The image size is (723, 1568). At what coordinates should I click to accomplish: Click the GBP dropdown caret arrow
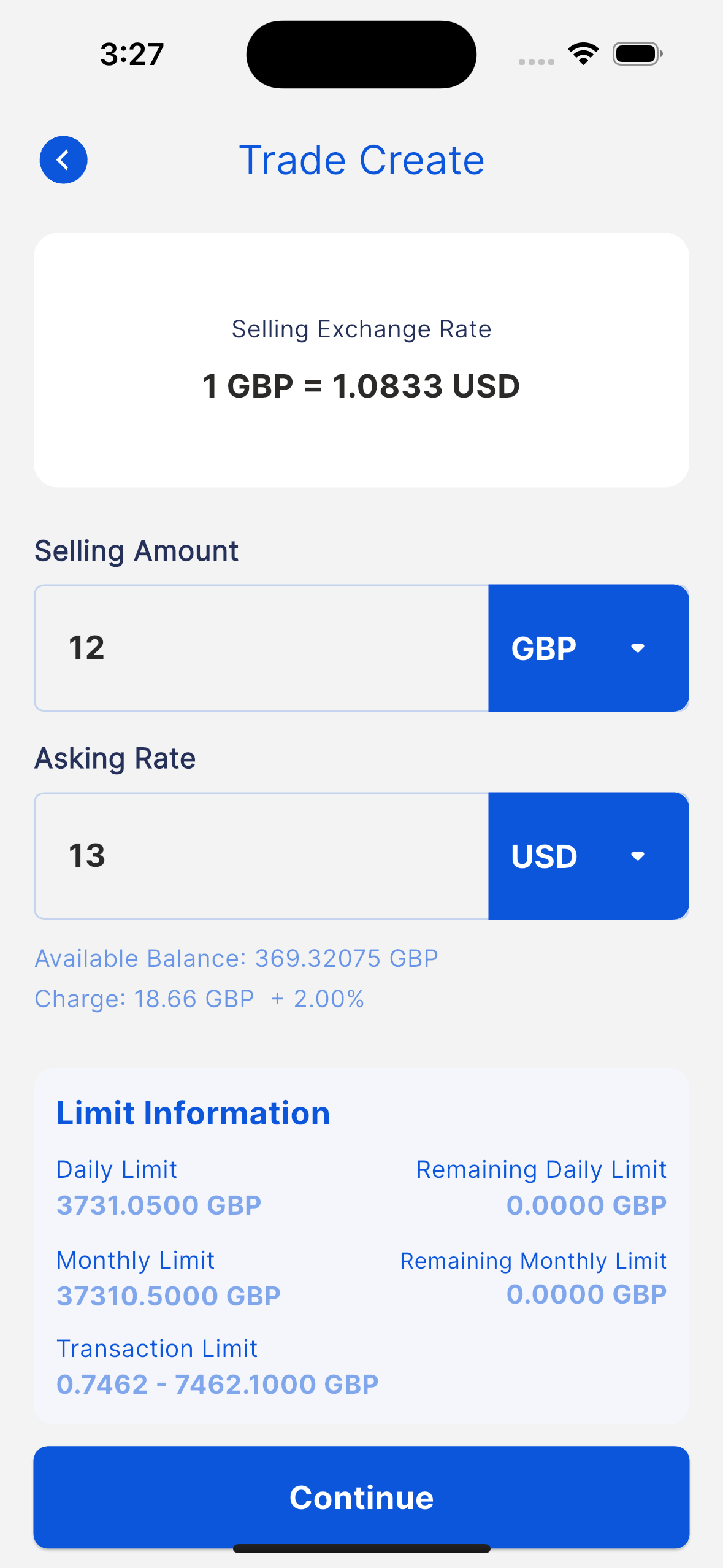pos(638,648)
